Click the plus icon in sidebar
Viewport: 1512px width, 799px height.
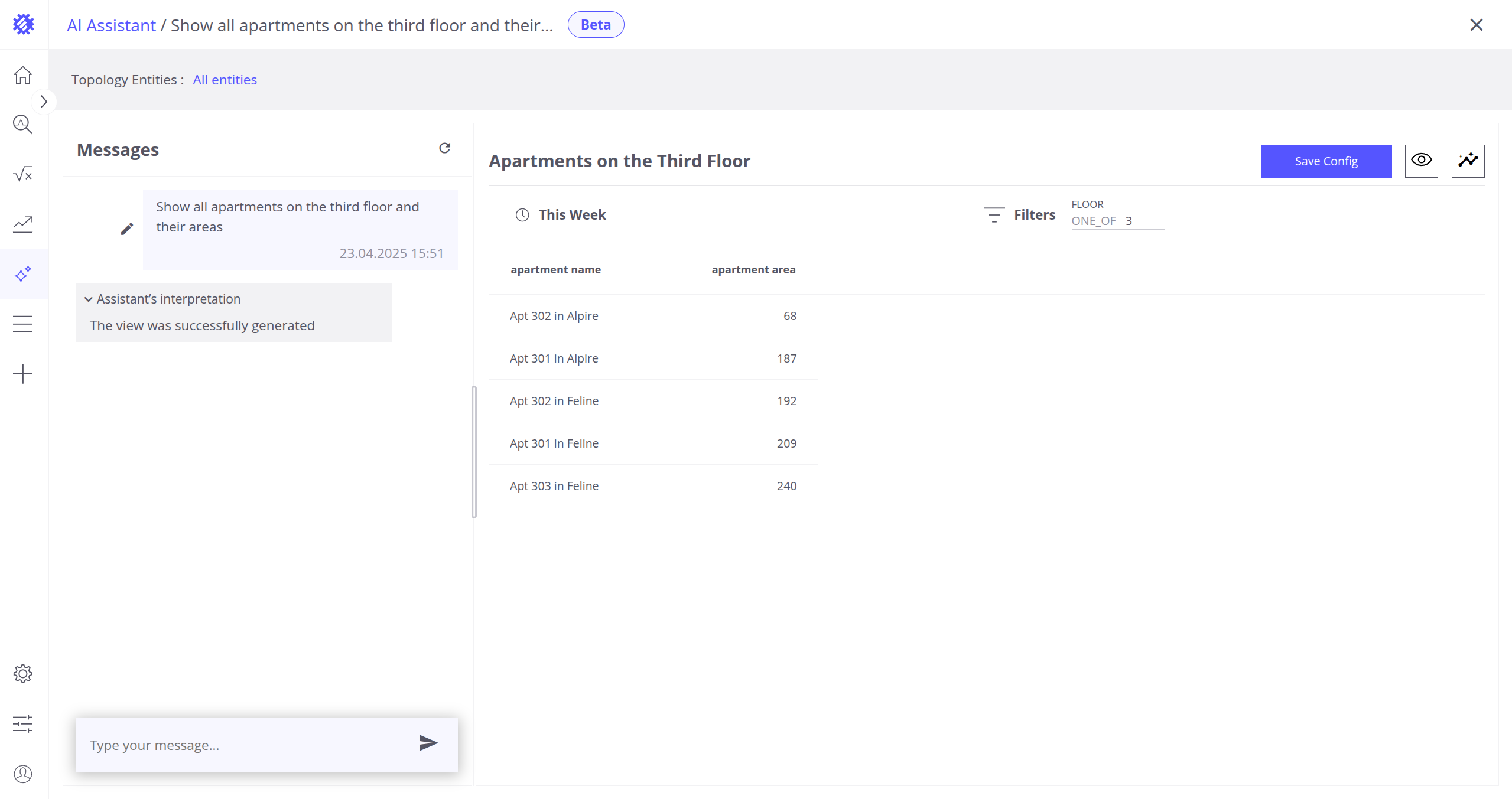pyautogui.click(x=23, y=374)
